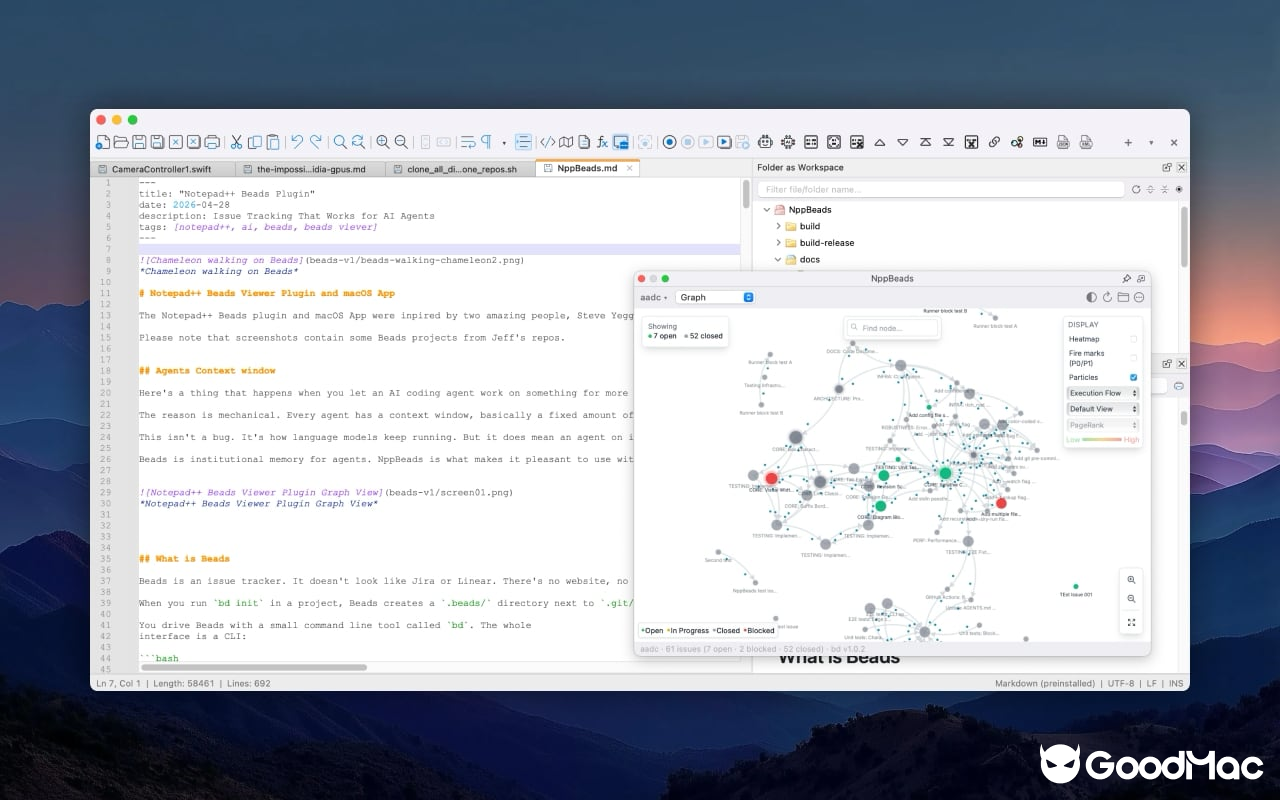Click the robot face plugin icon
Image resolution: width=1280 pixels, height=800 pixels.
click(x=765, y=142)
